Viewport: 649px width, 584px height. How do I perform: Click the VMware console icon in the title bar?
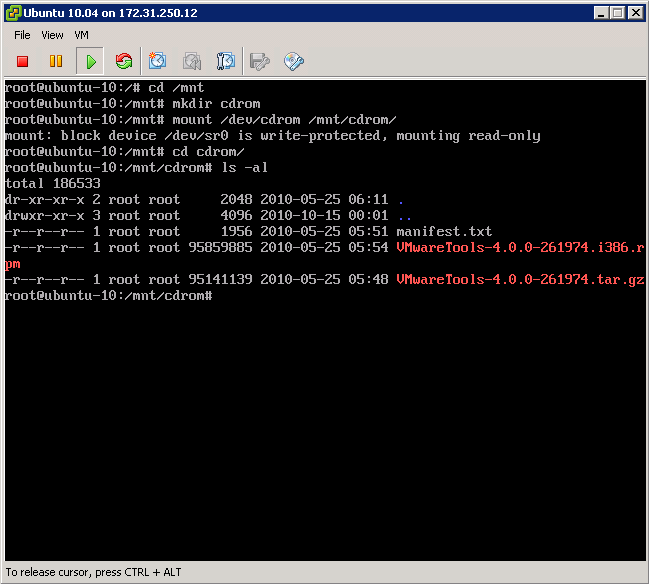[x=13, y=13]
